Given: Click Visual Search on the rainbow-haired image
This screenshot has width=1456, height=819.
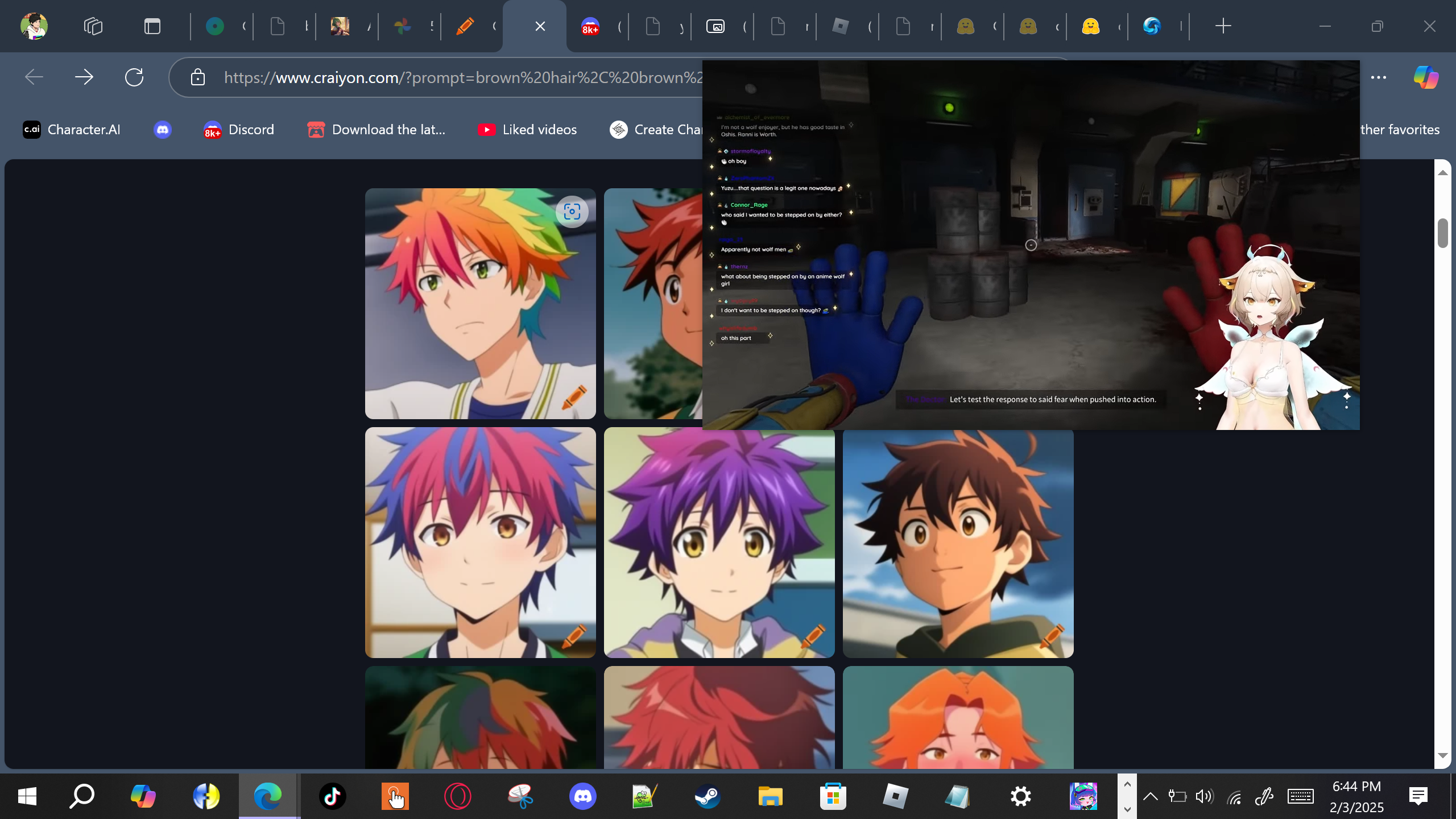Looking at the screenshot, I should [572, 212].
